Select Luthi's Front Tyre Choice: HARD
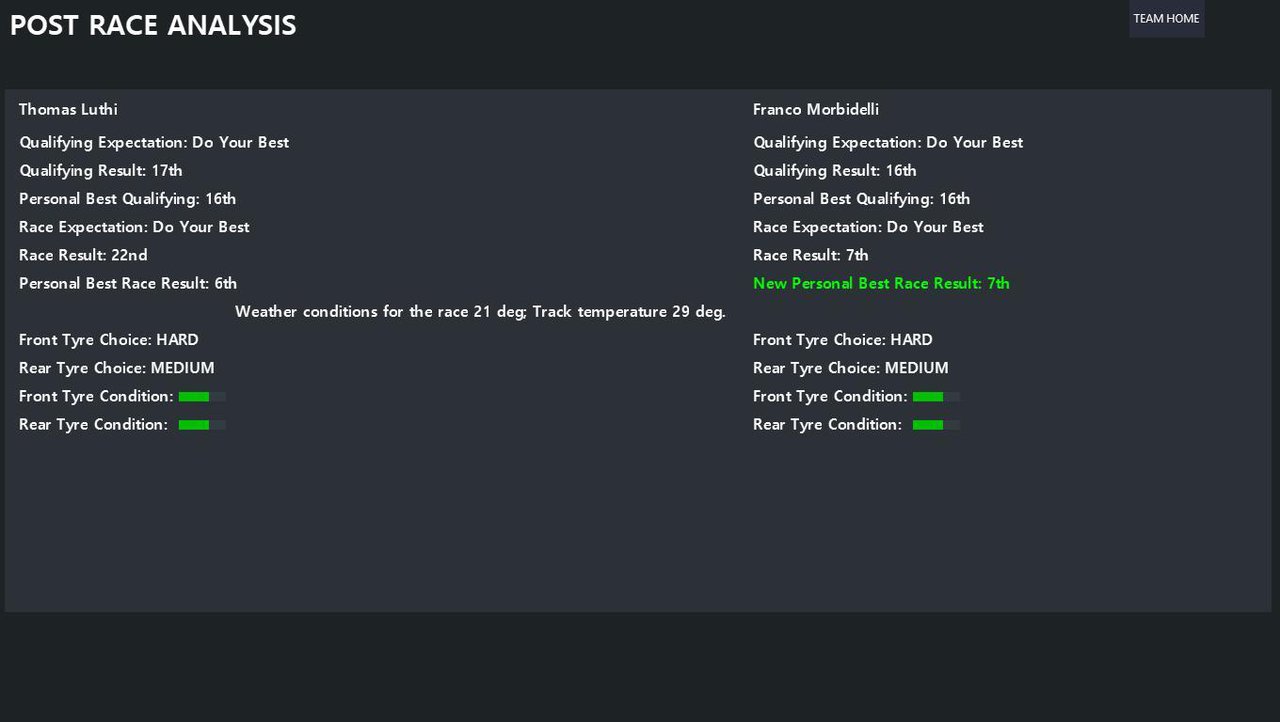1280x722 pixels. click(109, 340)
